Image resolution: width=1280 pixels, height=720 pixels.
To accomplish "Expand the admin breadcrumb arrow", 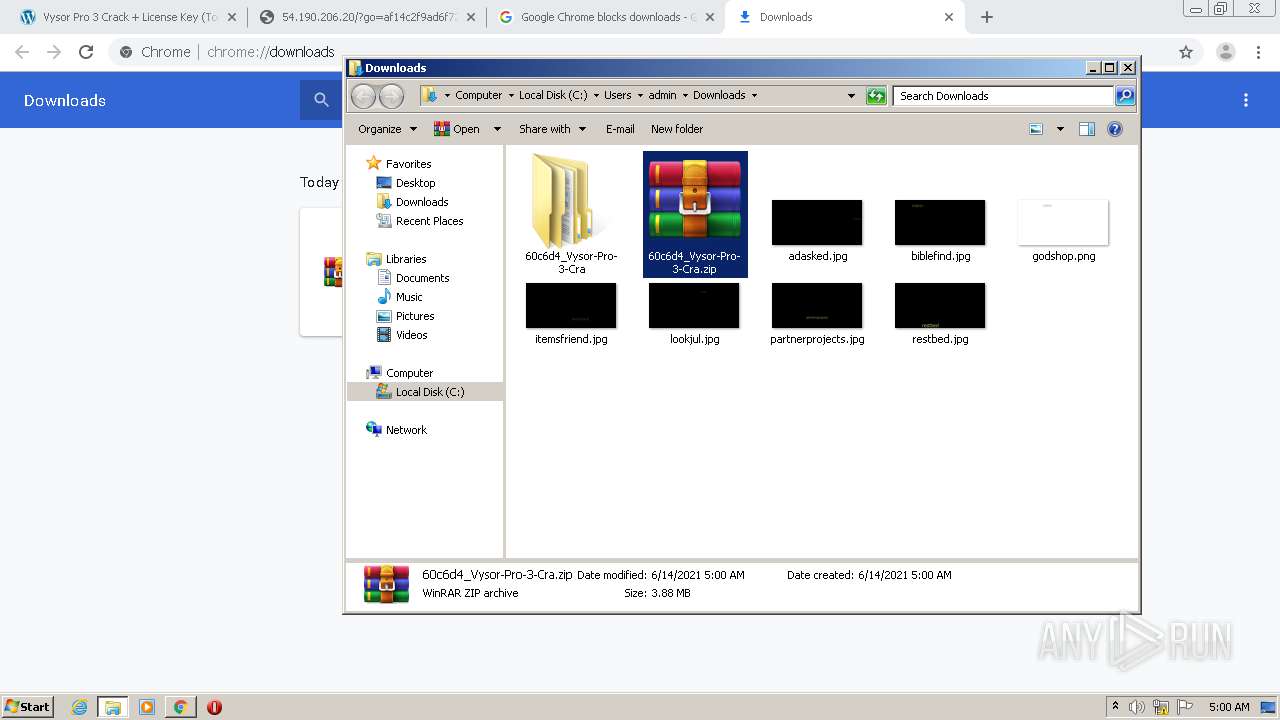I will 685,96.
